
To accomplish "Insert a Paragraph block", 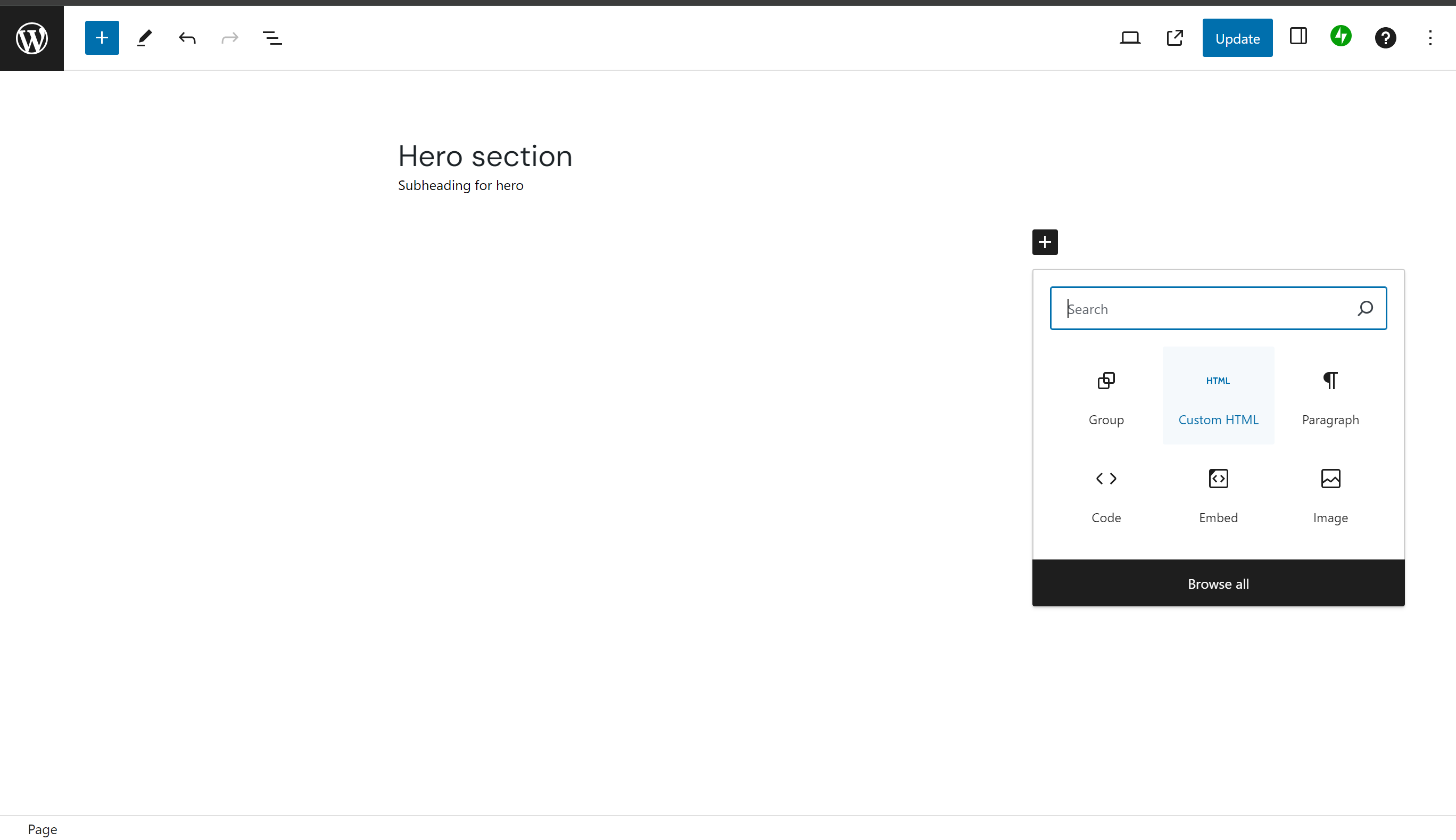I will click(x=1329, y=396).
